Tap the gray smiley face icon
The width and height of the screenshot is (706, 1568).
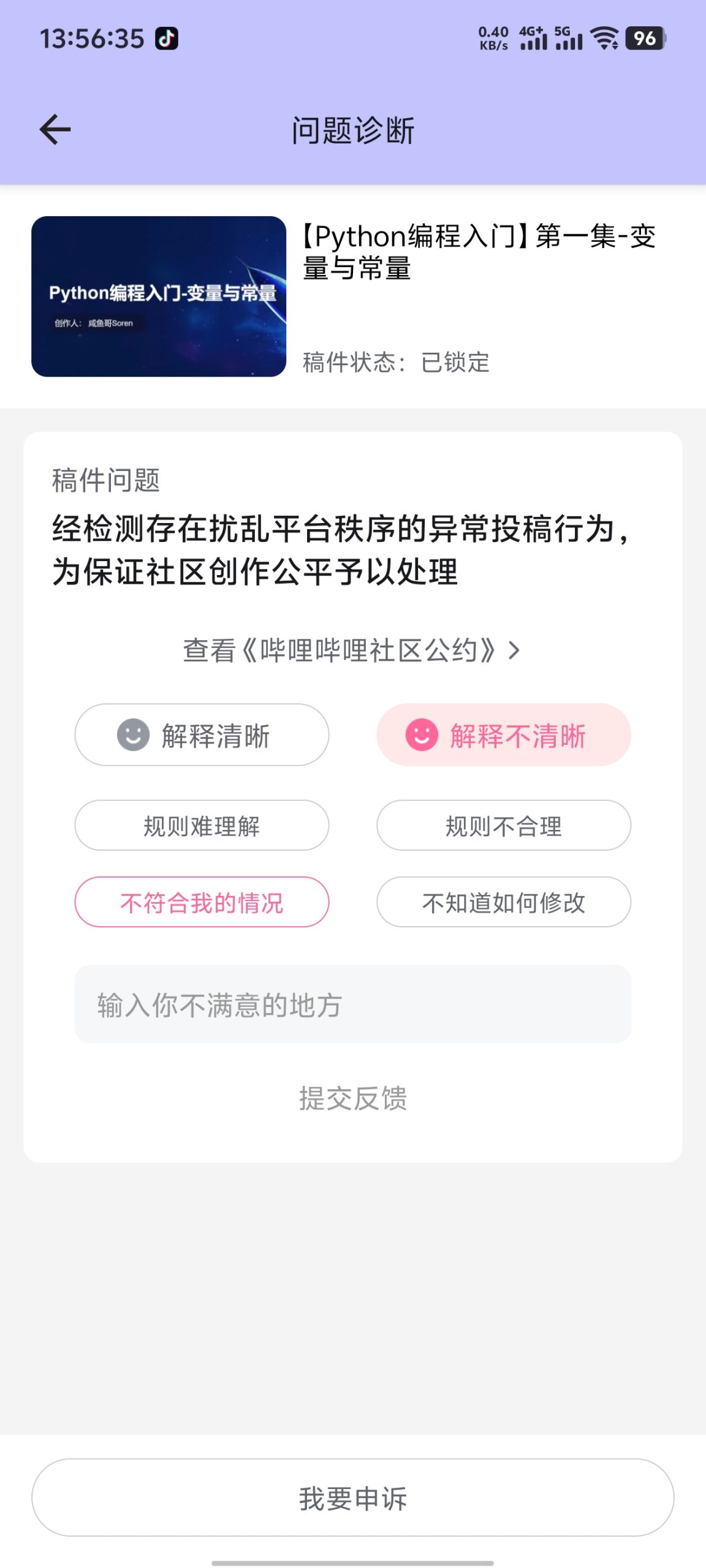pos(133,734)
